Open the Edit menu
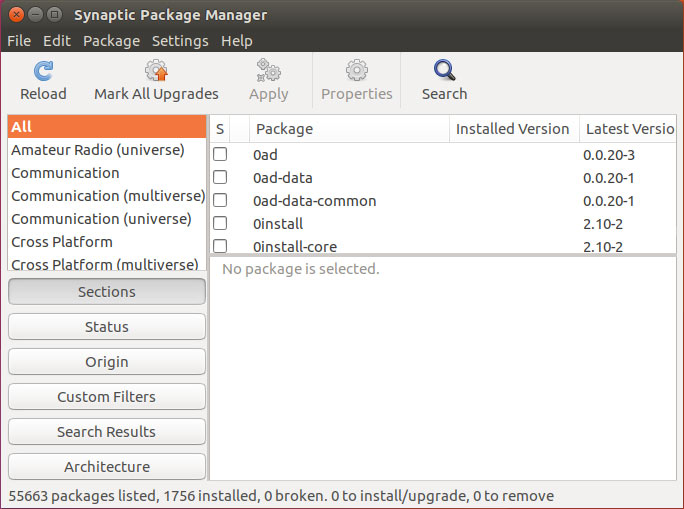This screenshot has height=509, width=684. 57,41
